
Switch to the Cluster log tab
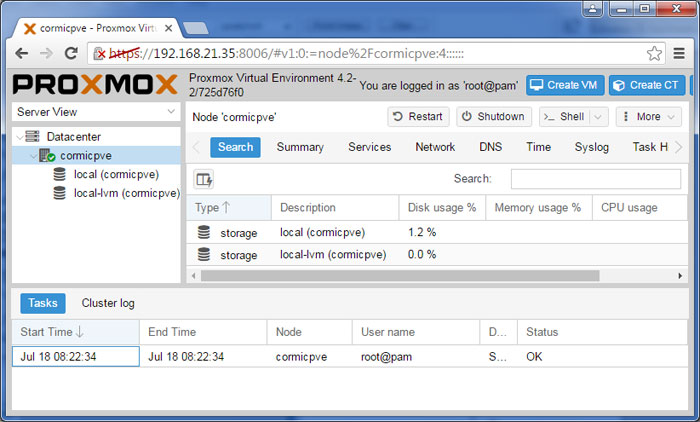click(x=108, y=303)
